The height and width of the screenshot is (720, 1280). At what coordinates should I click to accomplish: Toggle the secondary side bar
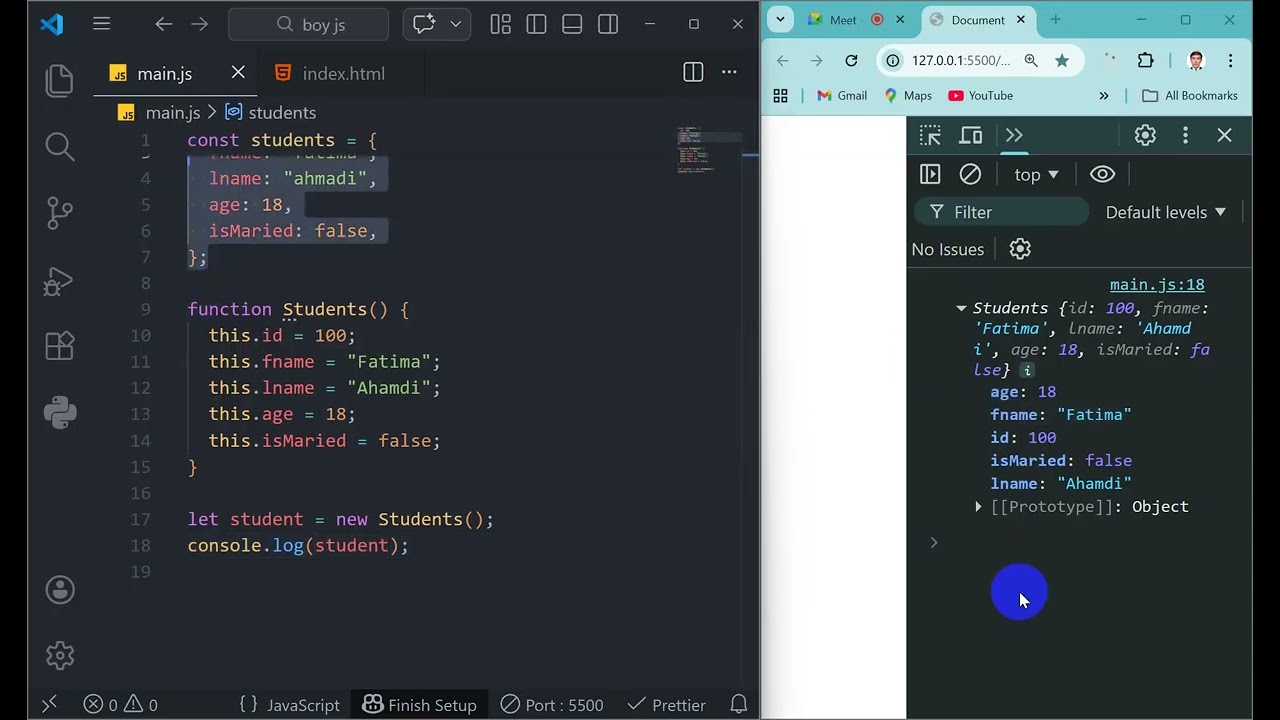[608, 24]
